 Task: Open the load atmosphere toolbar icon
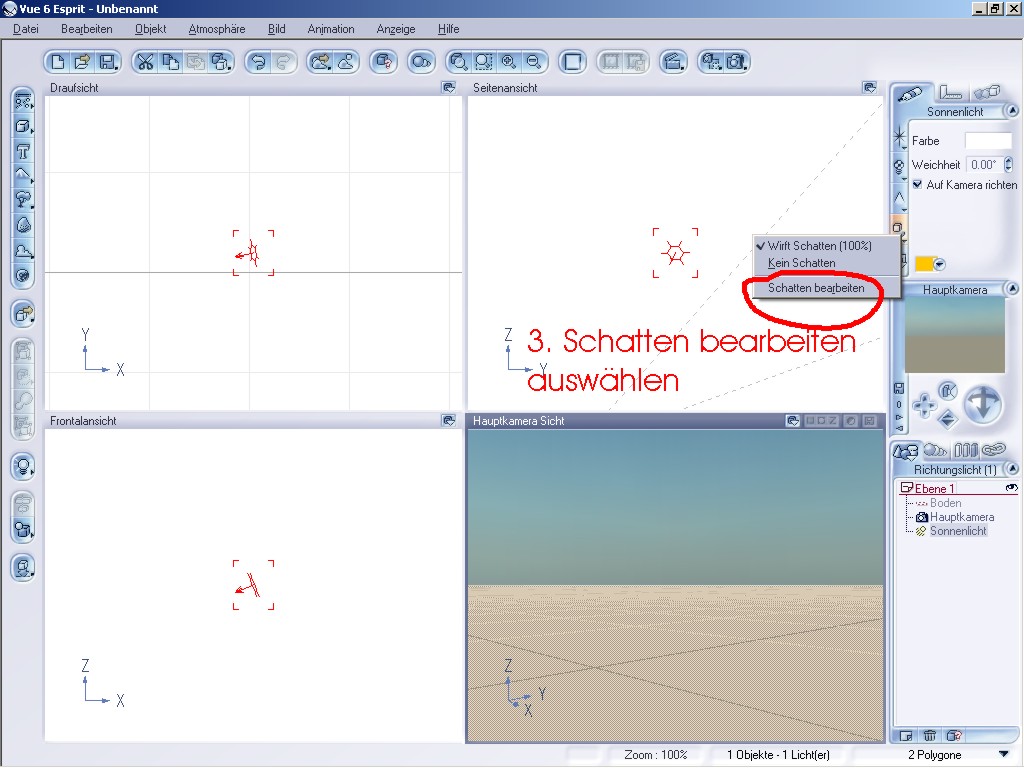320,62
